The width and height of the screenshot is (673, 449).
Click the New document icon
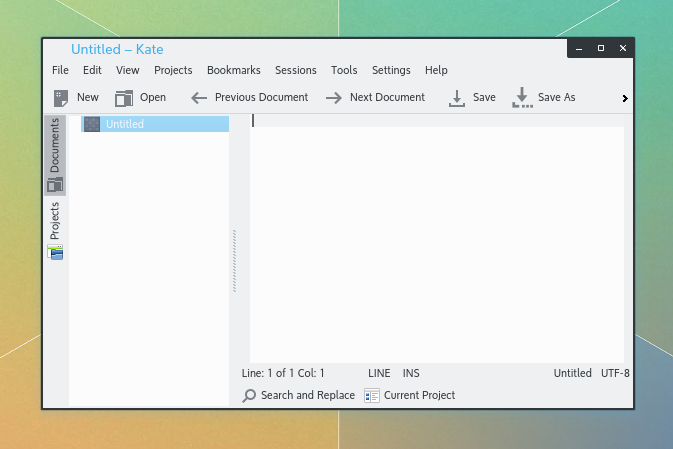61,98
